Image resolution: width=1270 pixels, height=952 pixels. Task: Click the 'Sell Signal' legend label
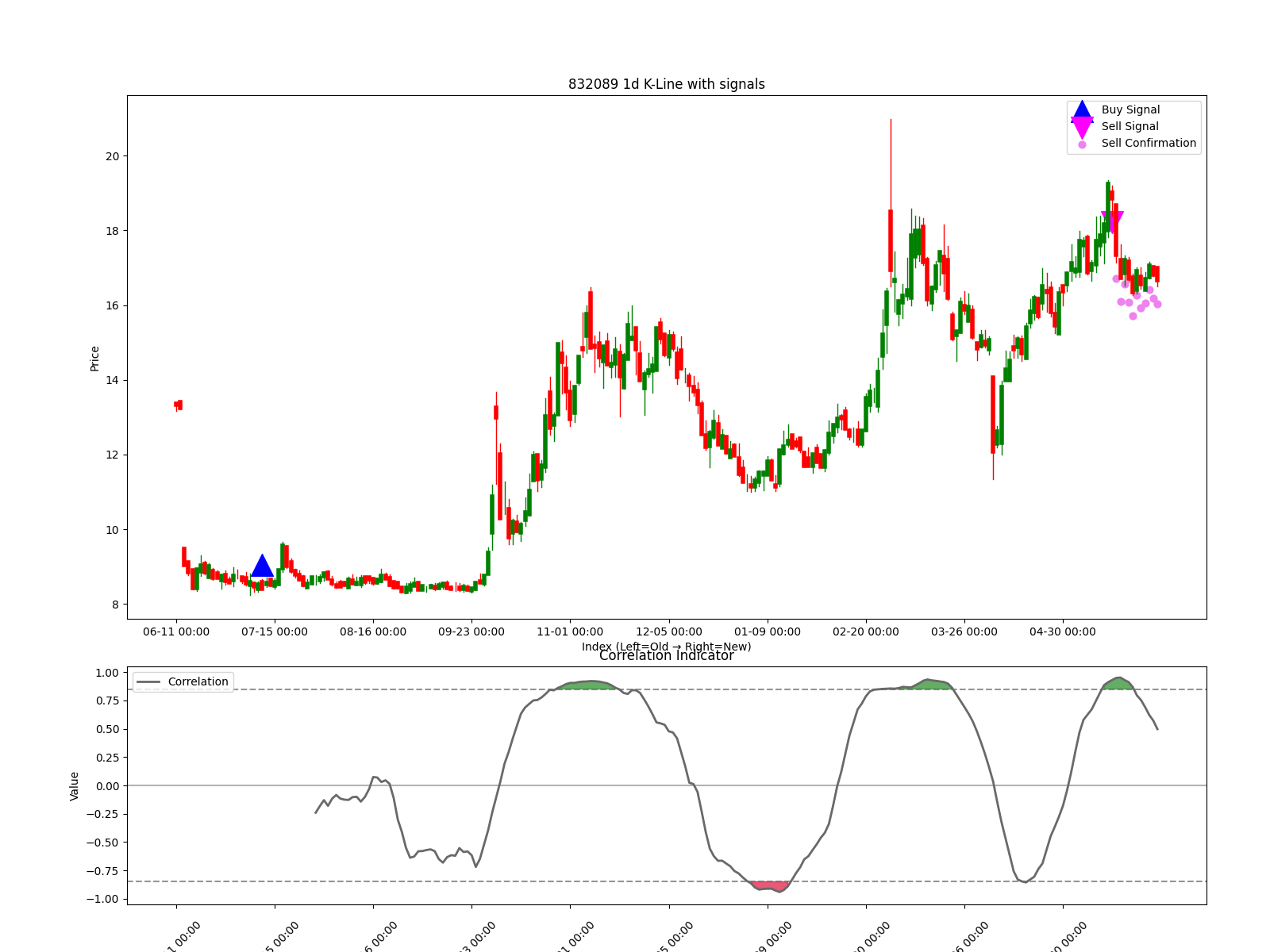click(1130, 127)
